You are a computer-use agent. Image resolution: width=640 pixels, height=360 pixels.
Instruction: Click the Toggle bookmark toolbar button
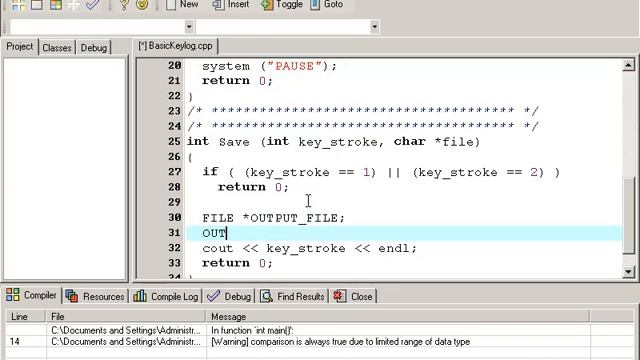coord(282,5)
